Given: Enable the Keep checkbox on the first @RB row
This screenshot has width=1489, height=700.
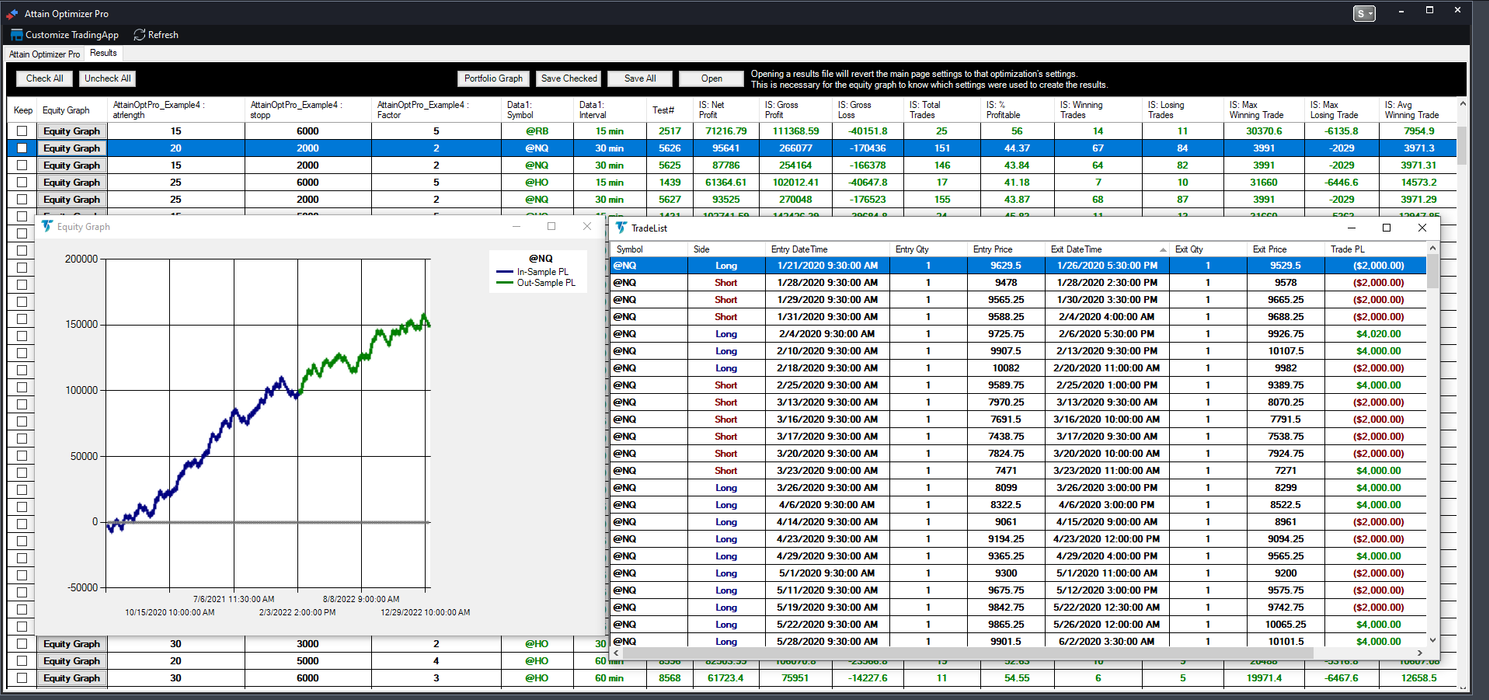Looking at the screenshot, I should point(22,131).
